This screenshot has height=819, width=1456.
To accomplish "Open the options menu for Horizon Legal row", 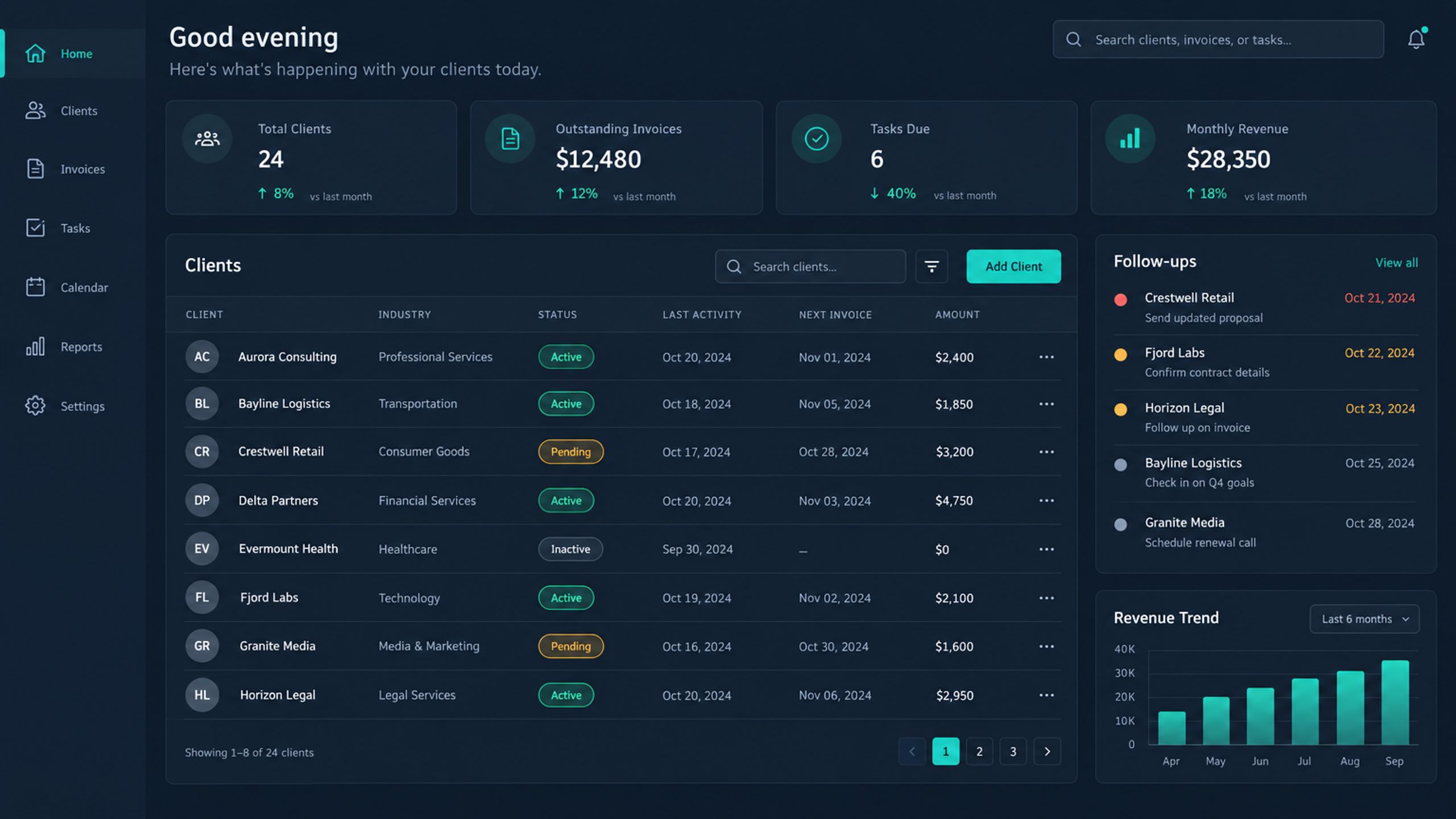I will tap(1046, 696).
